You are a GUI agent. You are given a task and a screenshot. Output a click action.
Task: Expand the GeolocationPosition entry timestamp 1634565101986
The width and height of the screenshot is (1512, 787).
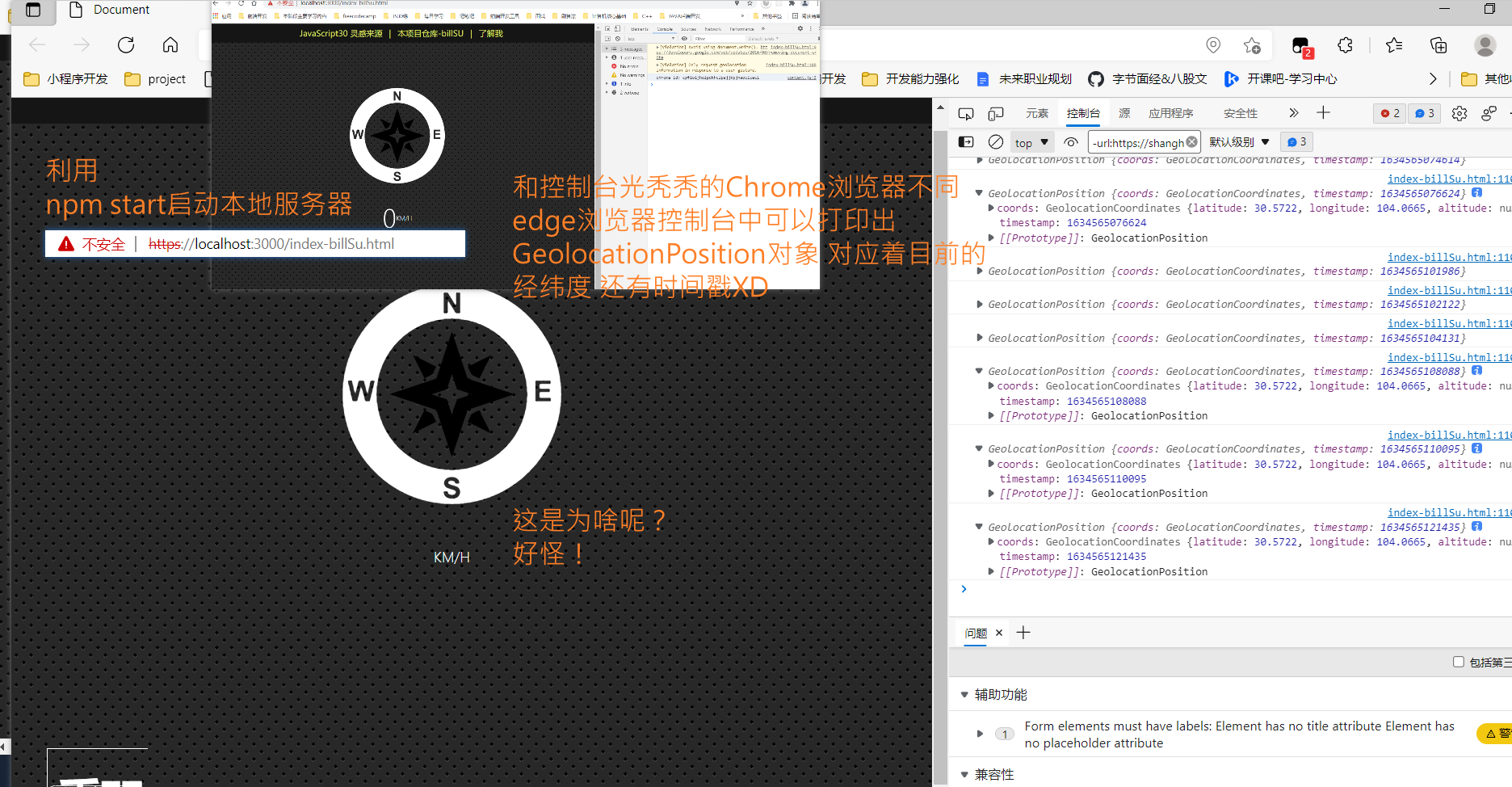979,271
